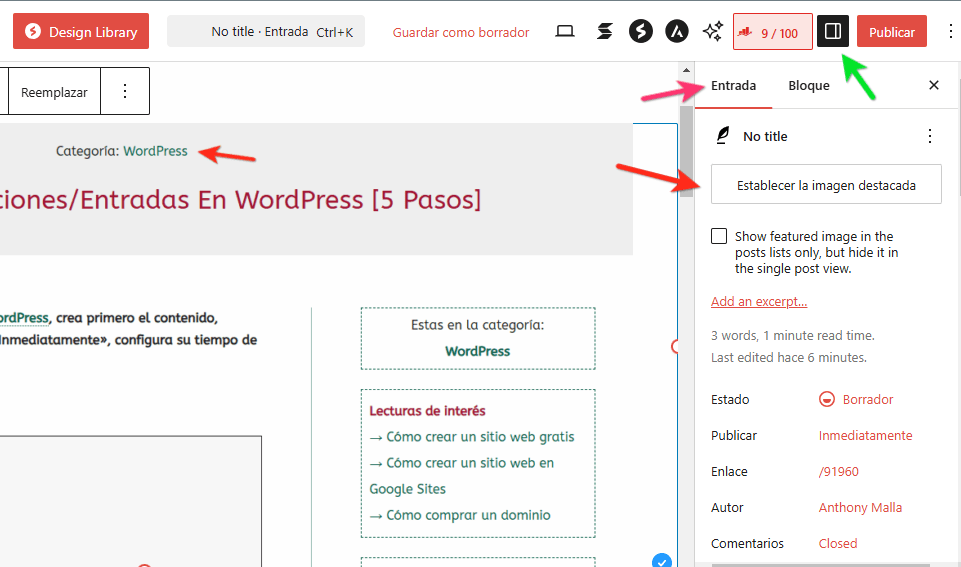Click the Reemplazar toolbar button
Image resolution: width=961 pixels, height=567 pixels.
[x=54, y=92]
